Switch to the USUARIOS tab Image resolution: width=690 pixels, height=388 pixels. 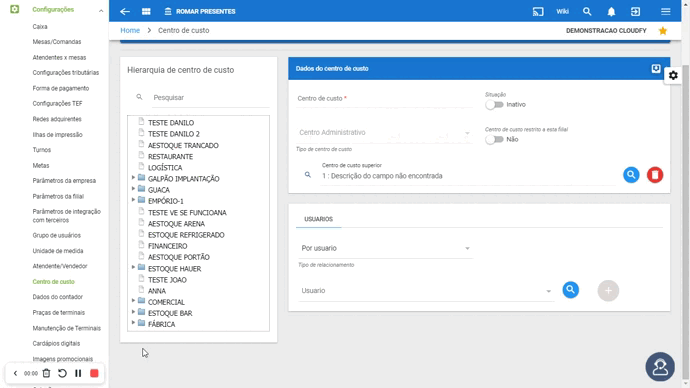click(x=319, y=219)
